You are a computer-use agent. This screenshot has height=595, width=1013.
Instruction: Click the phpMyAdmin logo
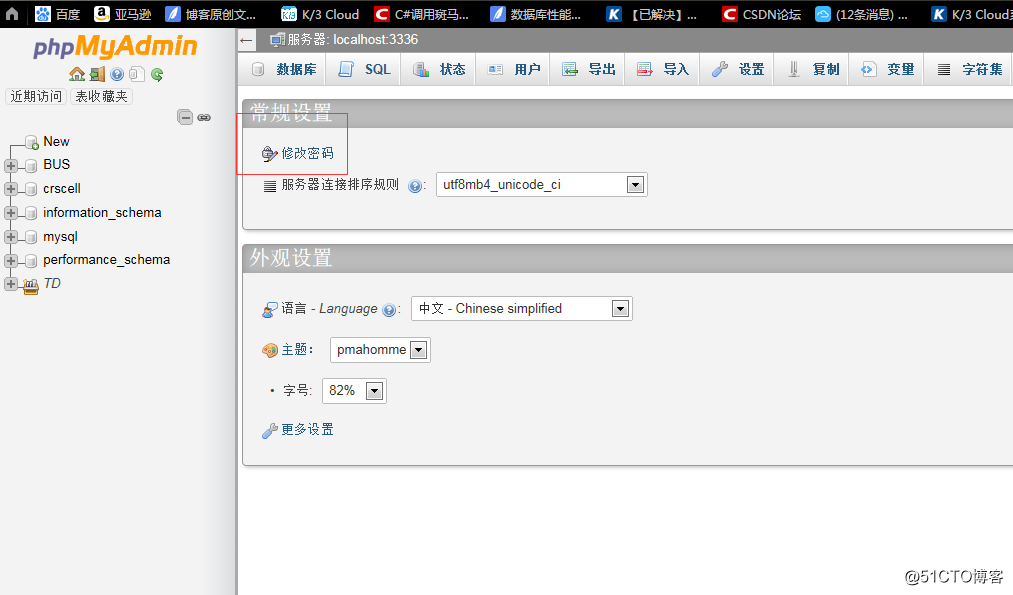(116, 47)
